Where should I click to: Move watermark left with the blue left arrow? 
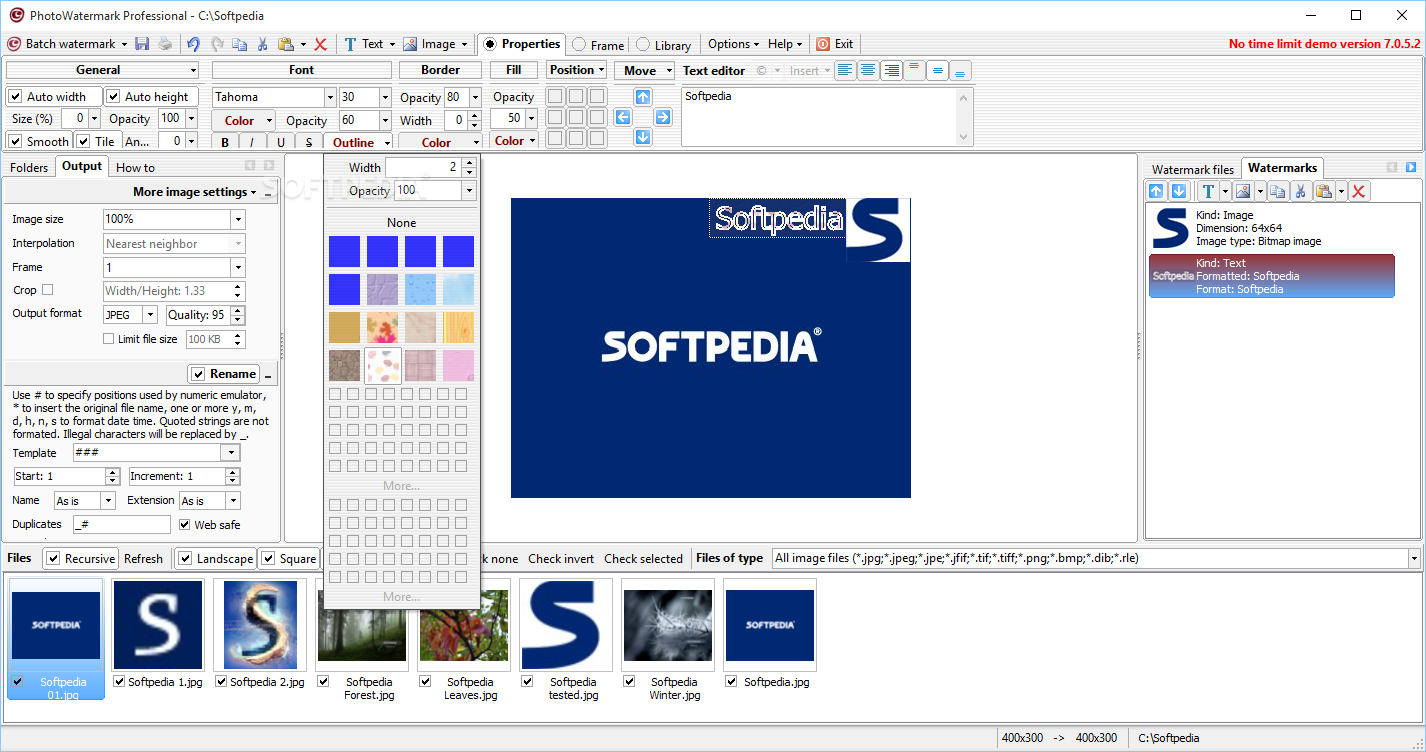pos(623,117)
